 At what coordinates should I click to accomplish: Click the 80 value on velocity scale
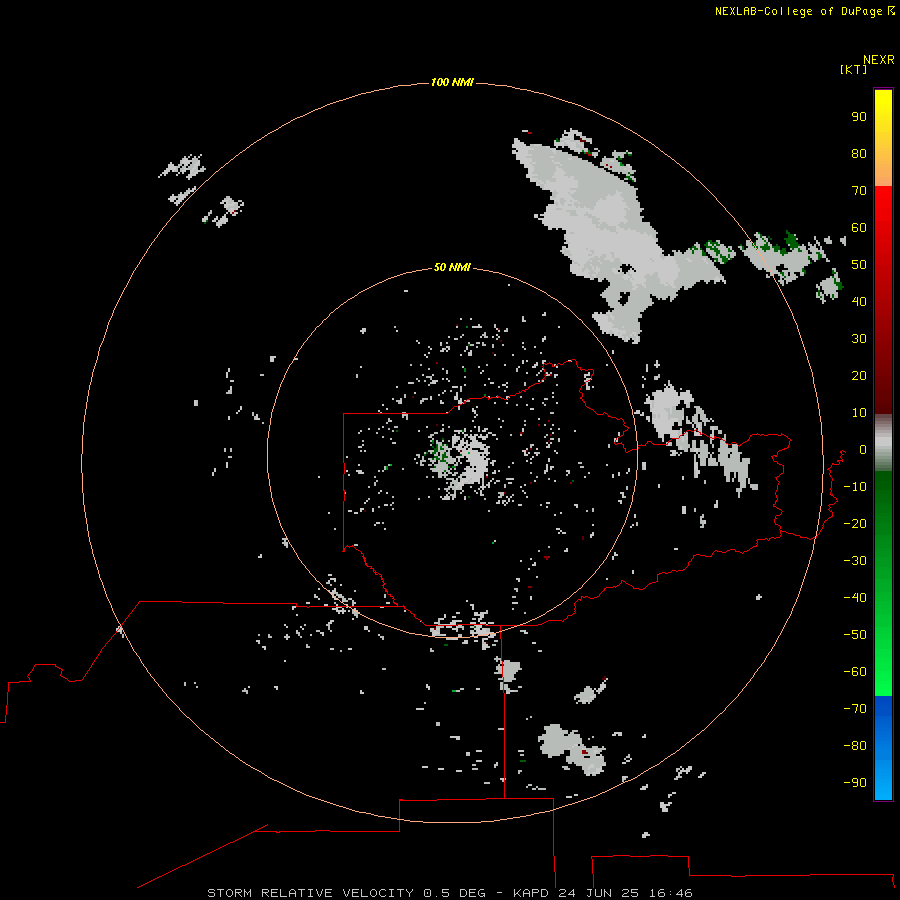click(x=859, y=154)
